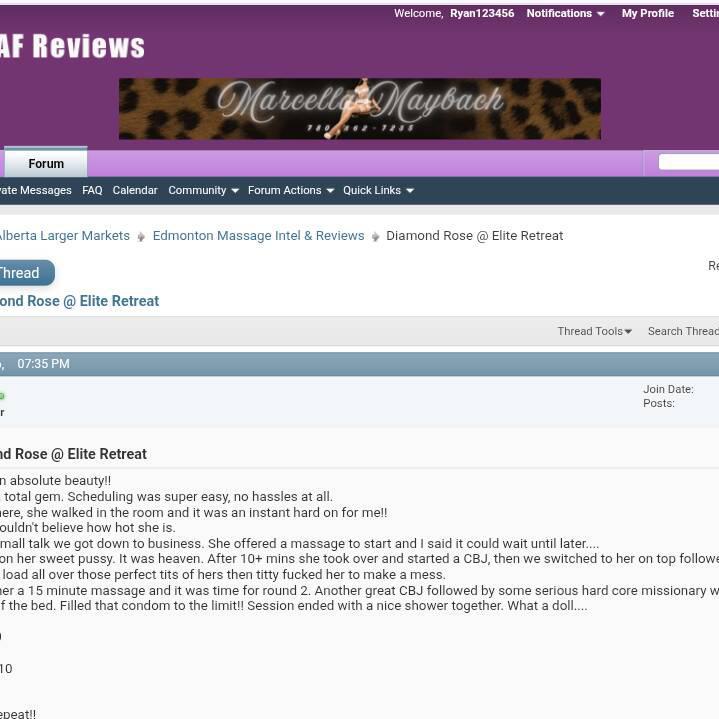Image resolution: width=719 pixels, height=719 pixels.
Task: Click the Ryan123456 username link
Action: point(482,14)
